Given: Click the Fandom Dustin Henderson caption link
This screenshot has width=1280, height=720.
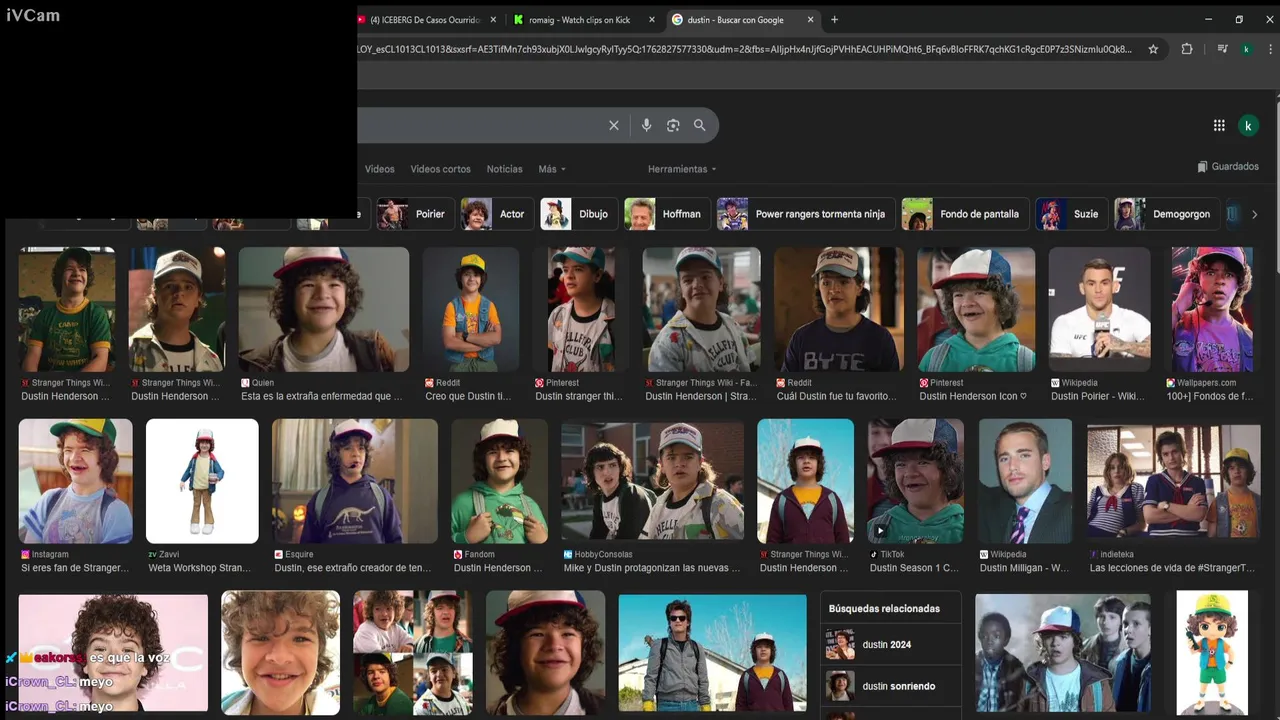Looking at the screenshot, I should click(x=498, y=568).
